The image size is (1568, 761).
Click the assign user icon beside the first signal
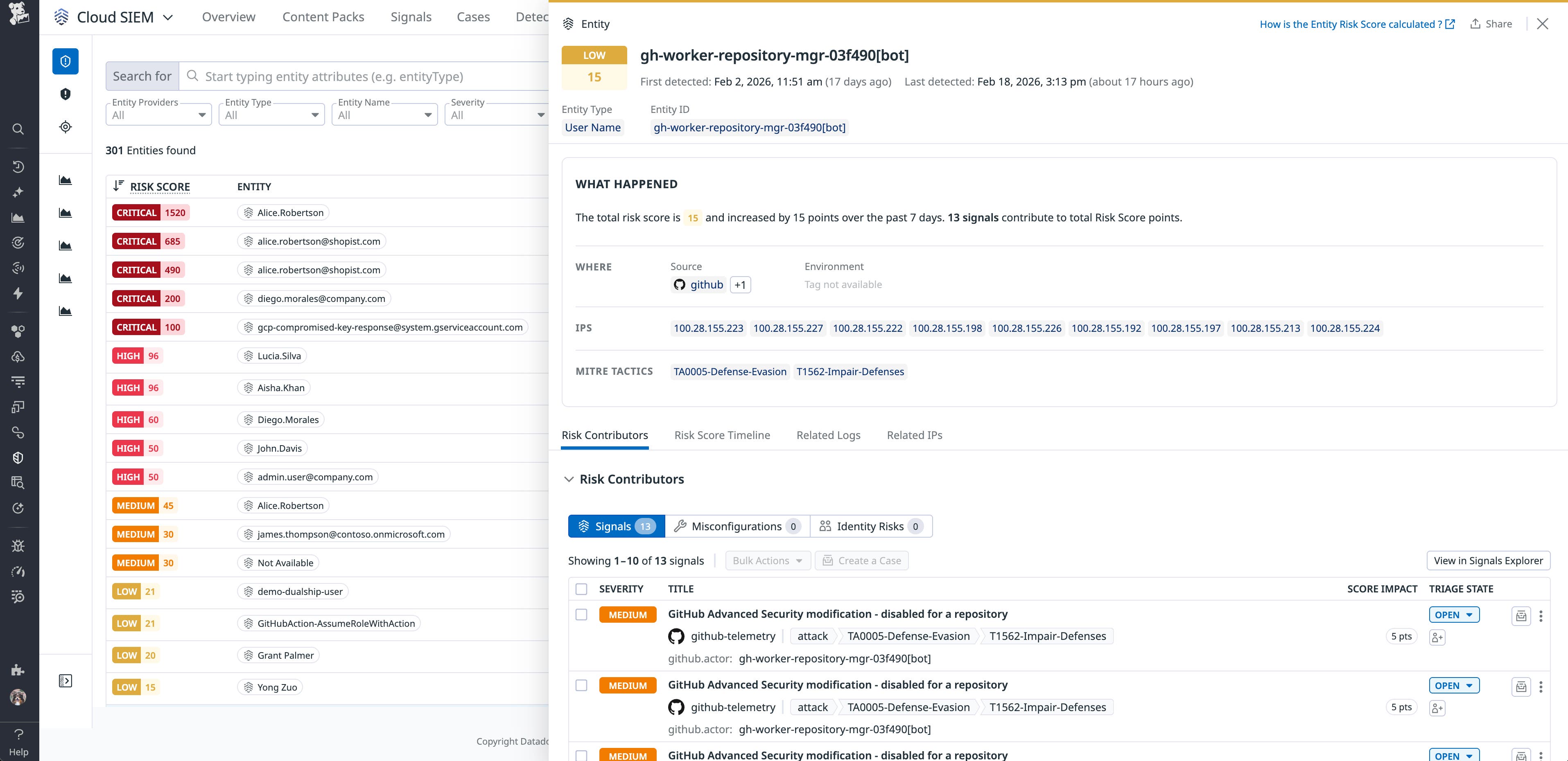[x=1437, y=637]
